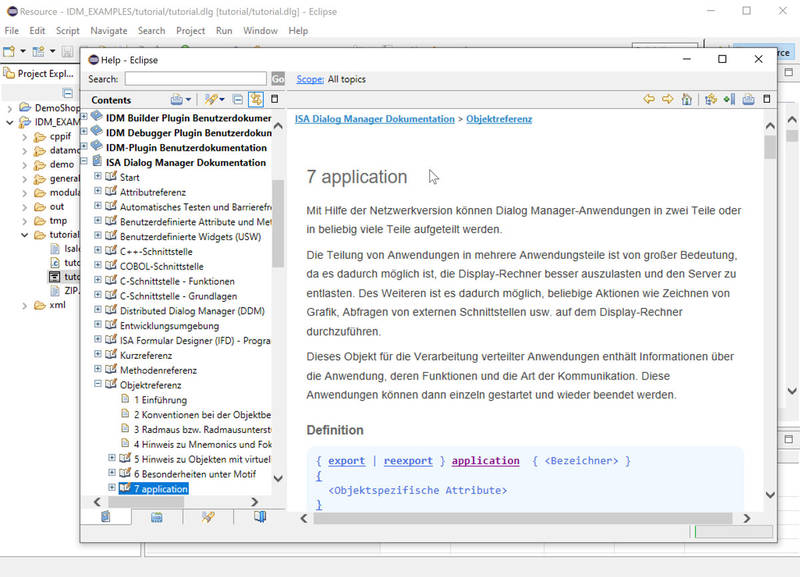
Task: Click the Go forward arrow in Help toolbar
Action: point(667,99)
